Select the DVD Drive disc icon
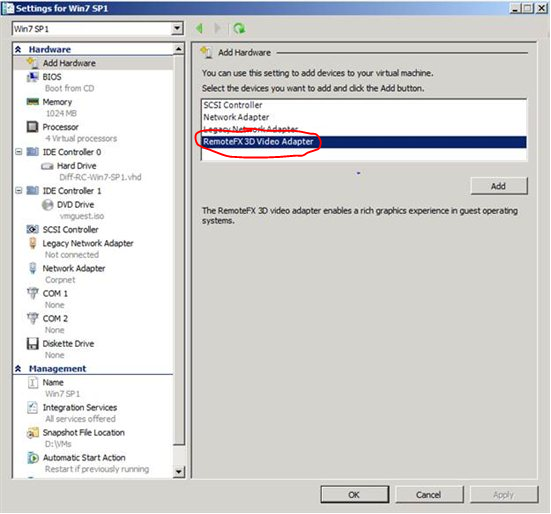 (x=47, y=205)
